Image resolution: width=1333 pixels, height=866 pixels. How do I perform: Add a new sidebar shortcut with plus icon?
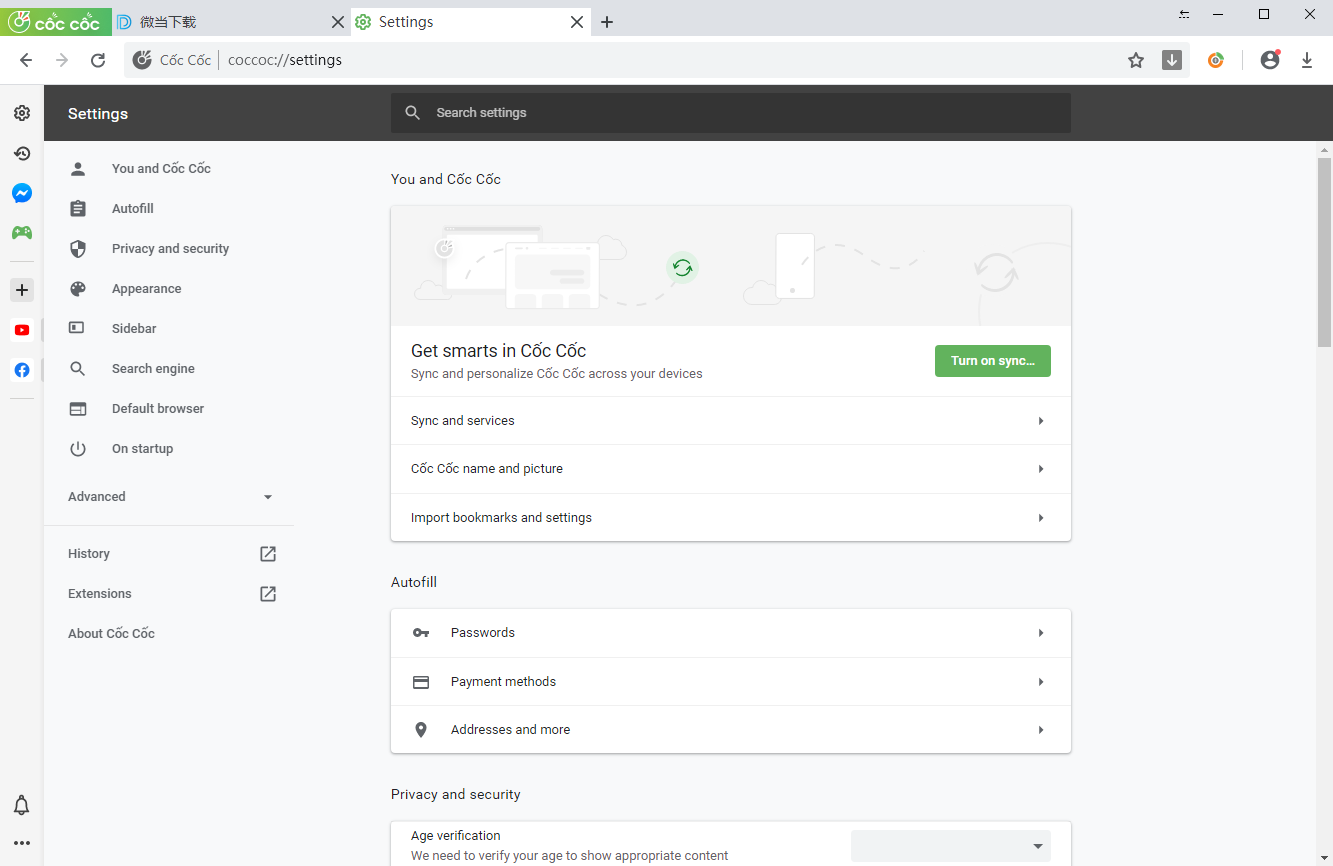[x=22, y=290]
